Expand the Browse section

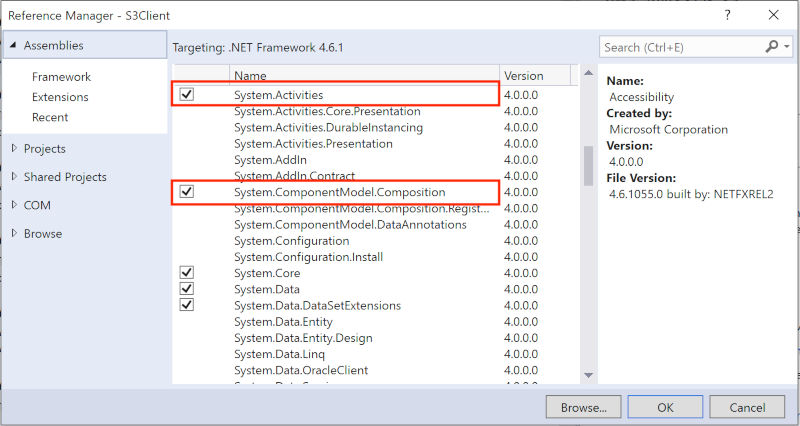click(14, 234)
